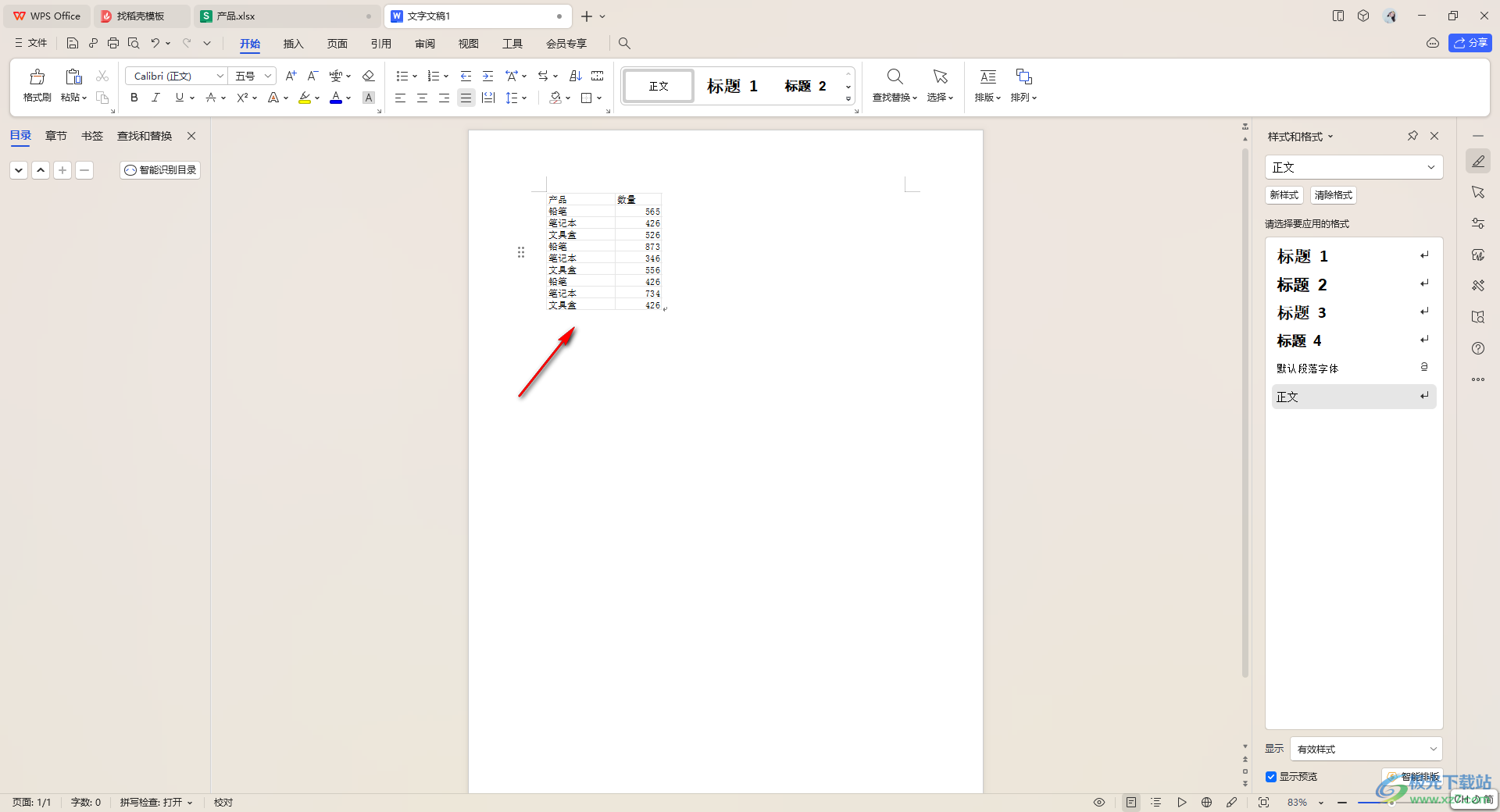Click the distributed alignment icon

click(x=488, y=98)
